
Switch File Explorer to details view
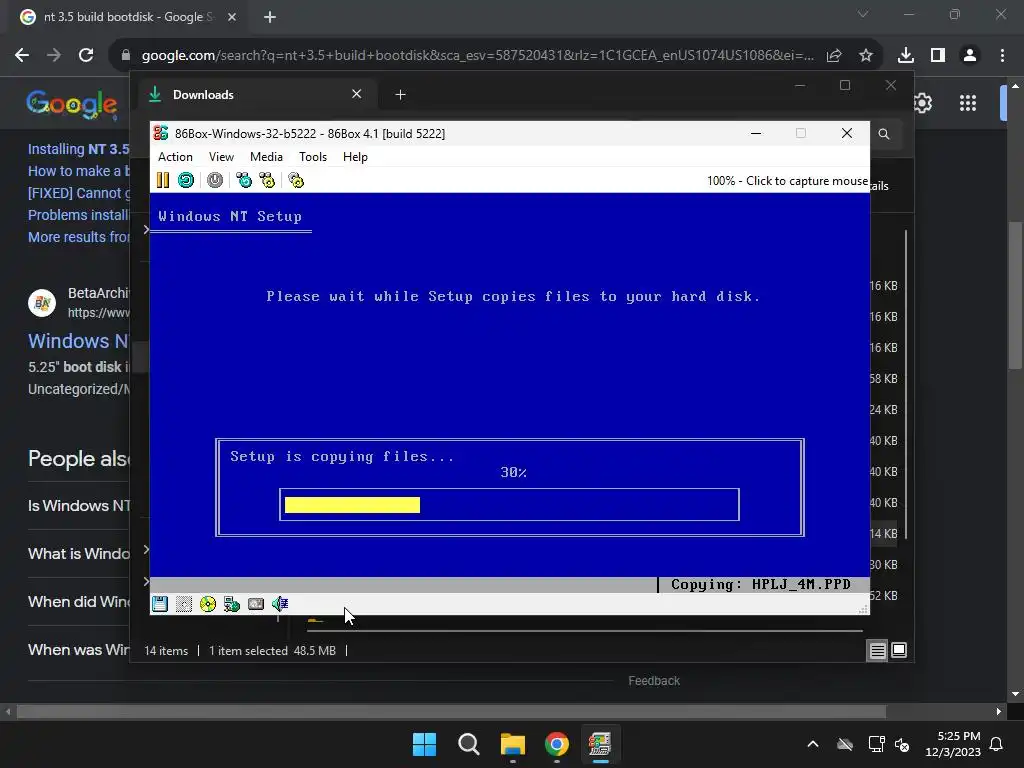click(x=878, y=650)
